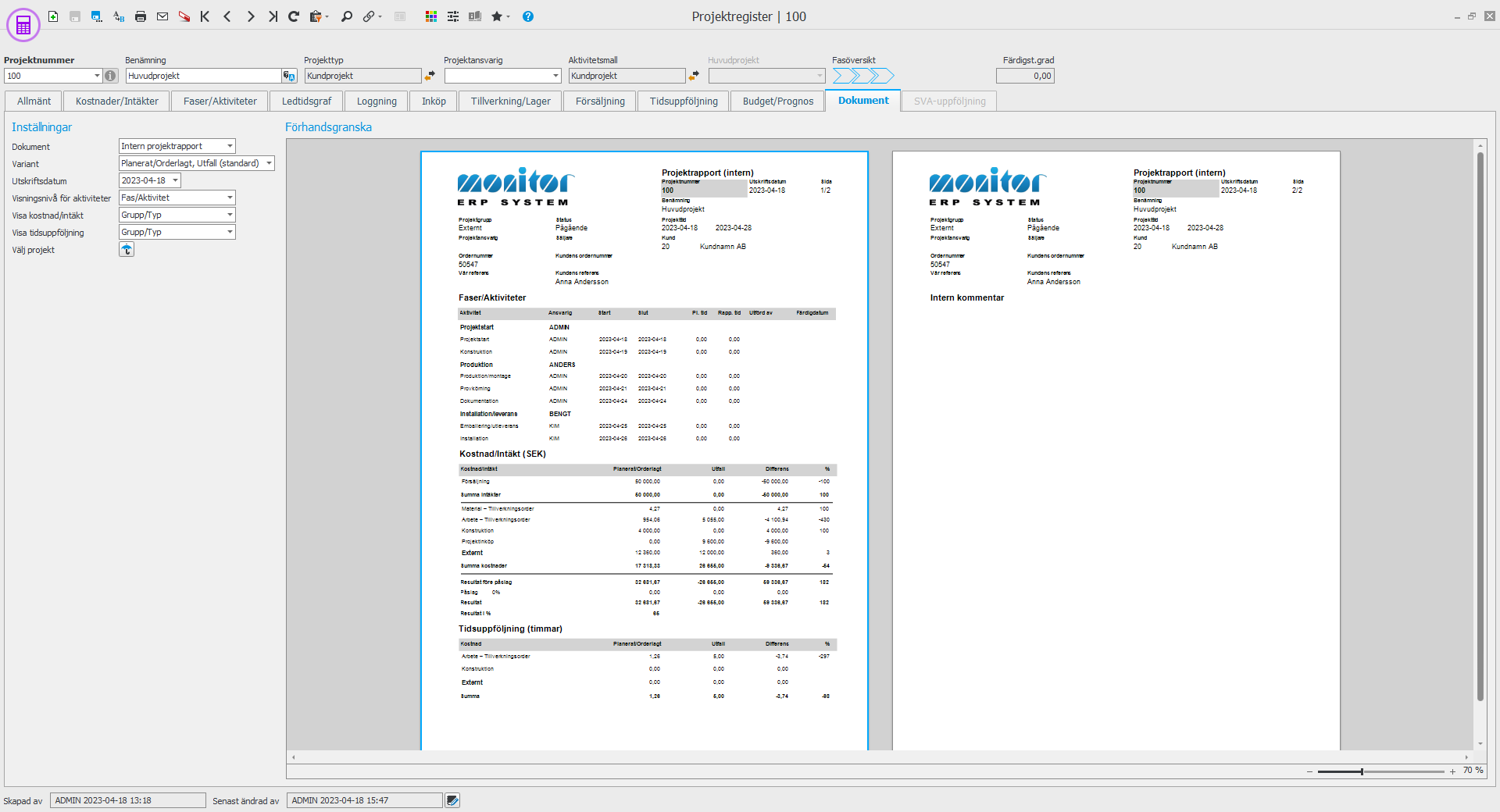Click the translate icon beside Benämning

289,76
